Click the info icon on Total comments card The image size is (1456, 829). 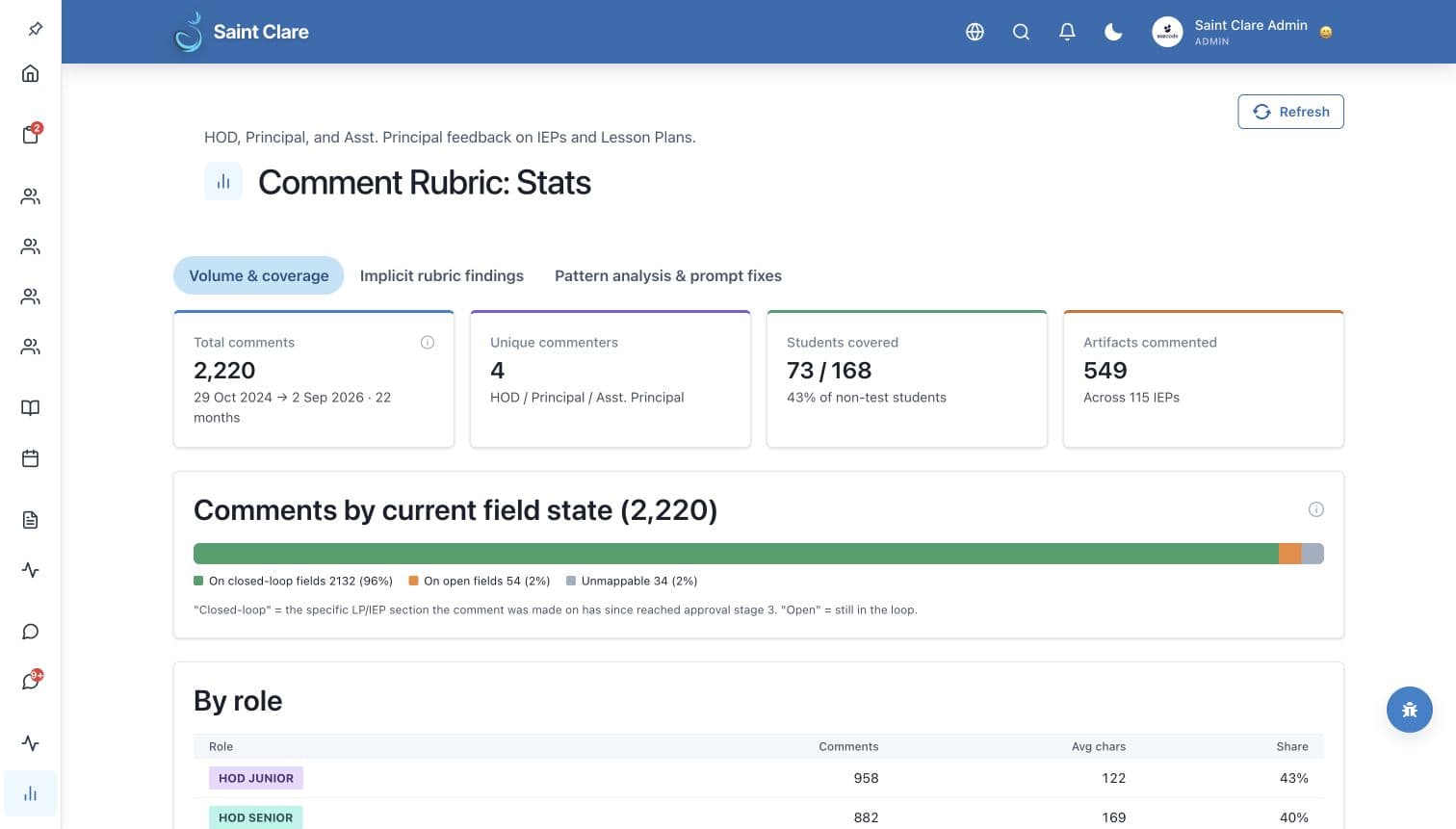click(428, 343)
